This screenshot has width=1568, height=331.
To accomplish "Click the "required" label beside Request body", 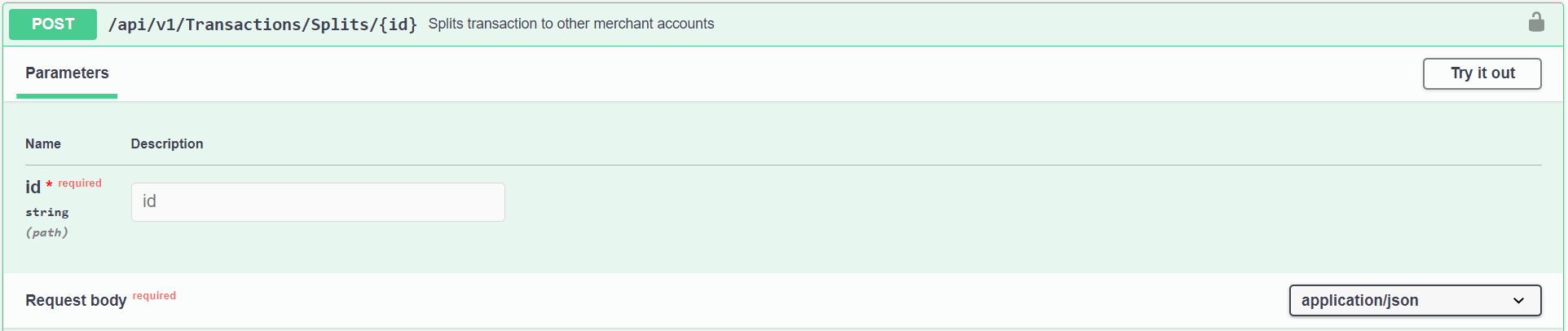I will [154, 296].
